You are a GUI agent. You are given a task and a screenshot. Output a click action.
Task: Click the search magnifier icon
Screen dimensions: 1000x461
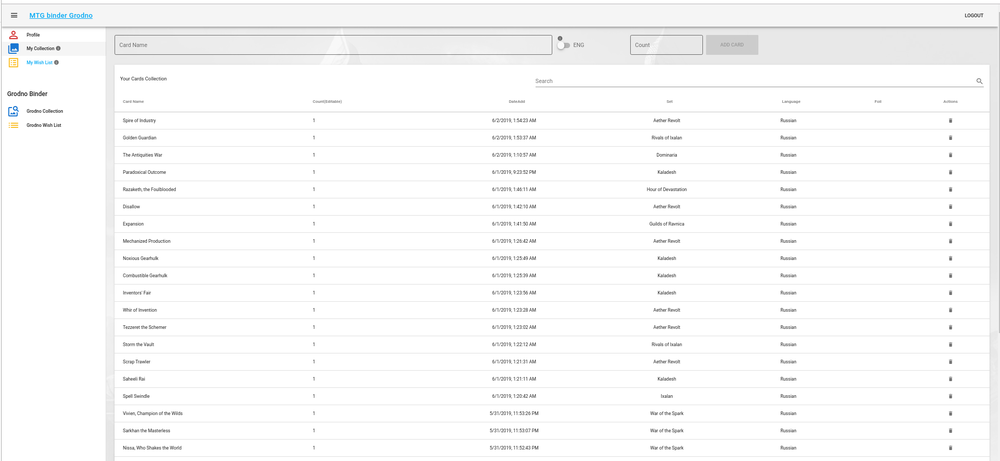tap(979, 81)
